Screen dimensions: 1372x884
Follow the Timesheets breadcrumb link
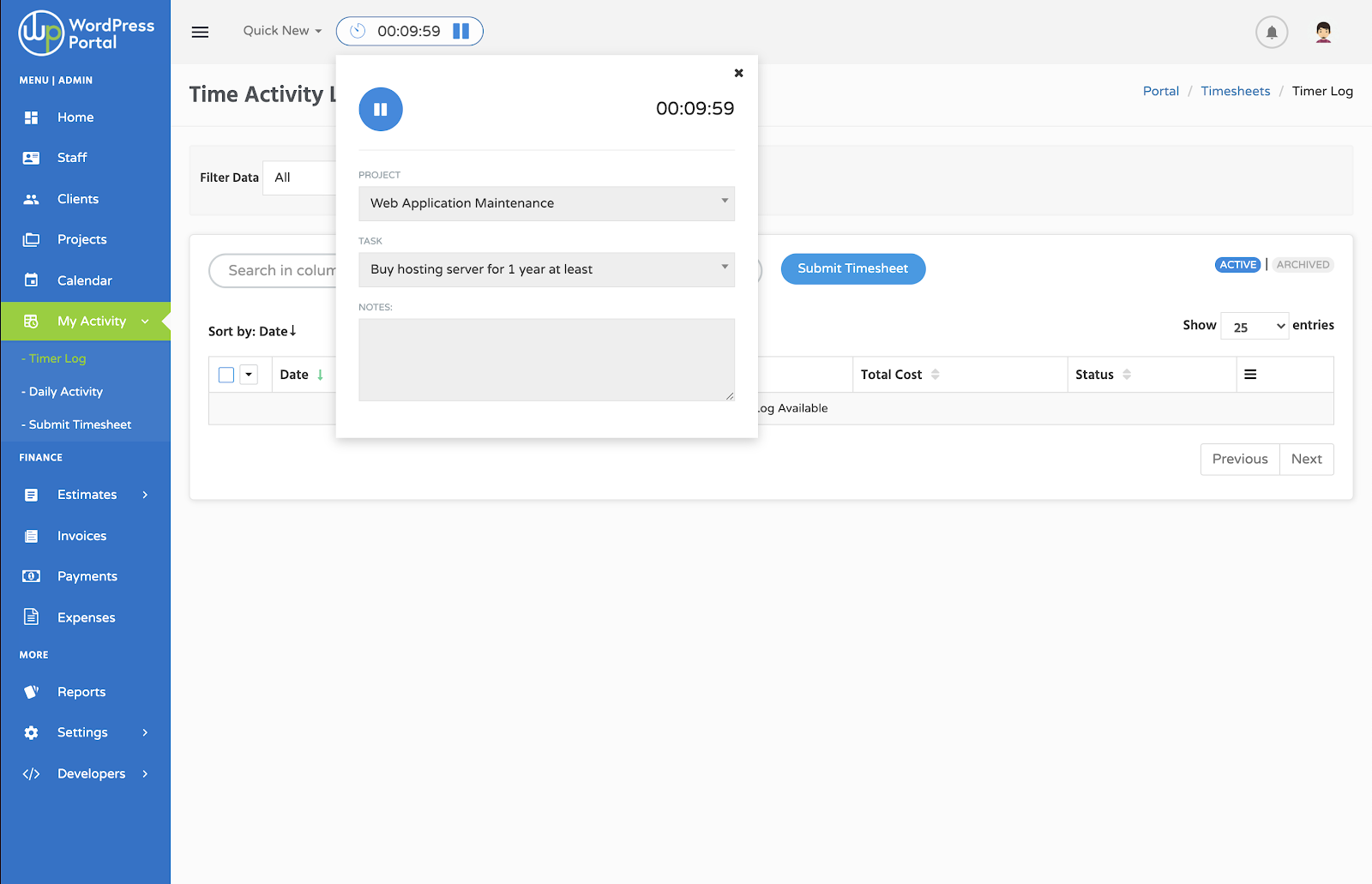pyautogui.click(x=1235, y=91)
